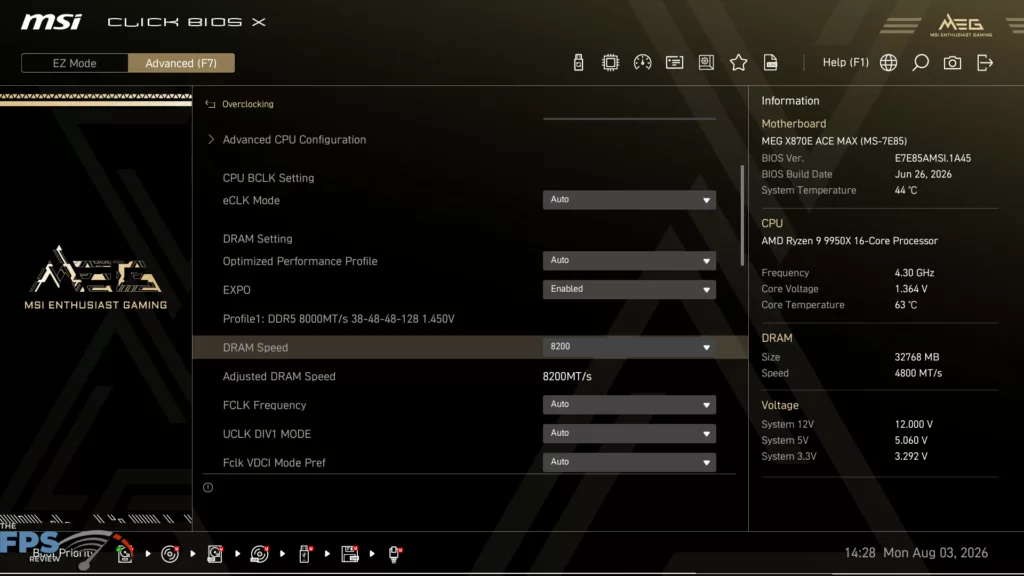Switch to Advanced (F7) tab

pyautogui.click(x=181, y=63)
